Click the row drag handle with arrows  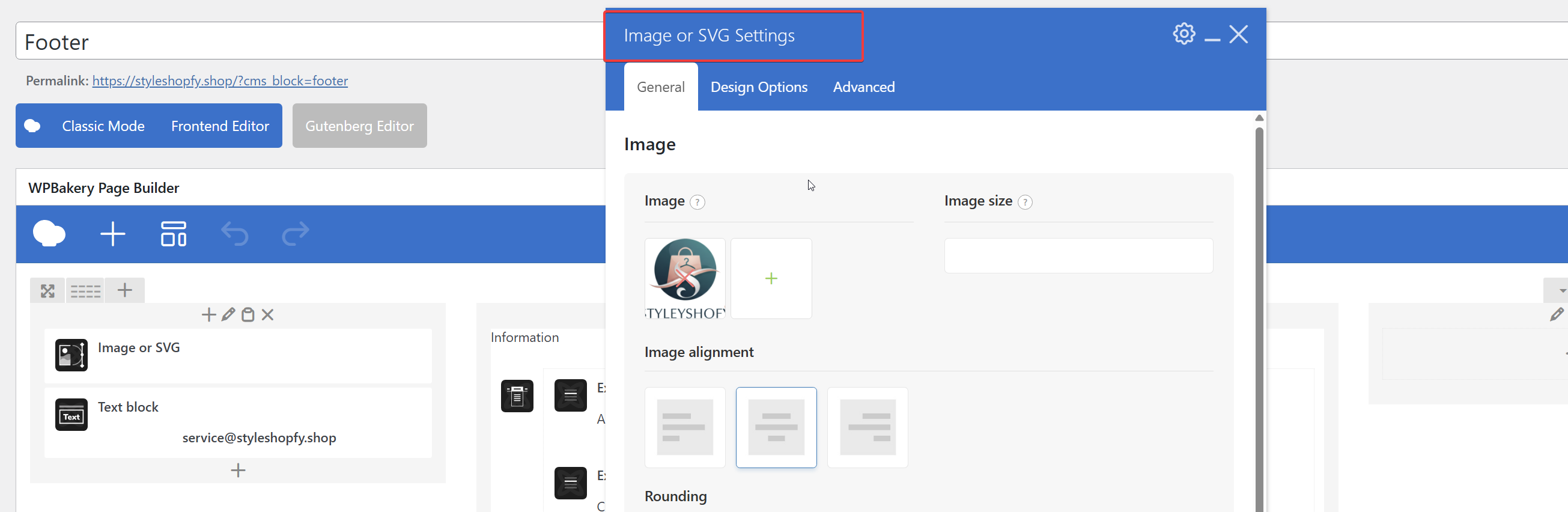47,291
